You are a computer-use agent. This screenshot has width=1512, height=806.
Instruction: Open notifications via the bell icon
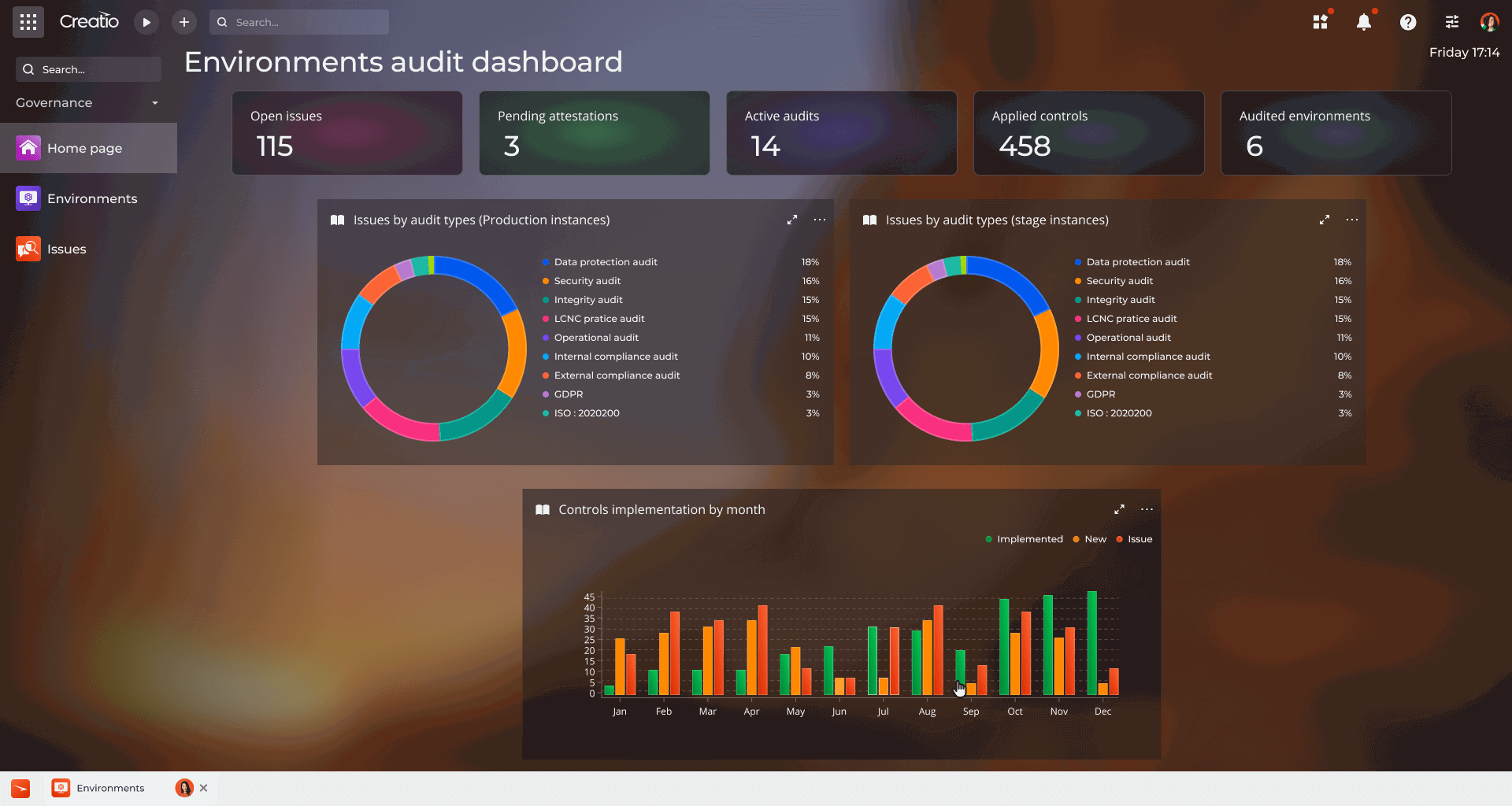[x=1365, y=22]
